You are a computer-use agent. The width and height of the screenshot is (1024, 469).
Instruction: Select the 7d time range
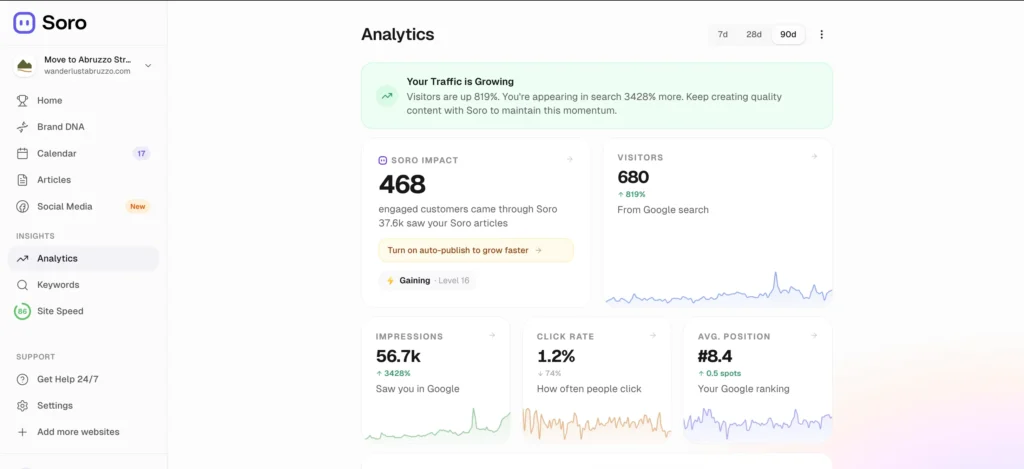(x=723, y=35)
